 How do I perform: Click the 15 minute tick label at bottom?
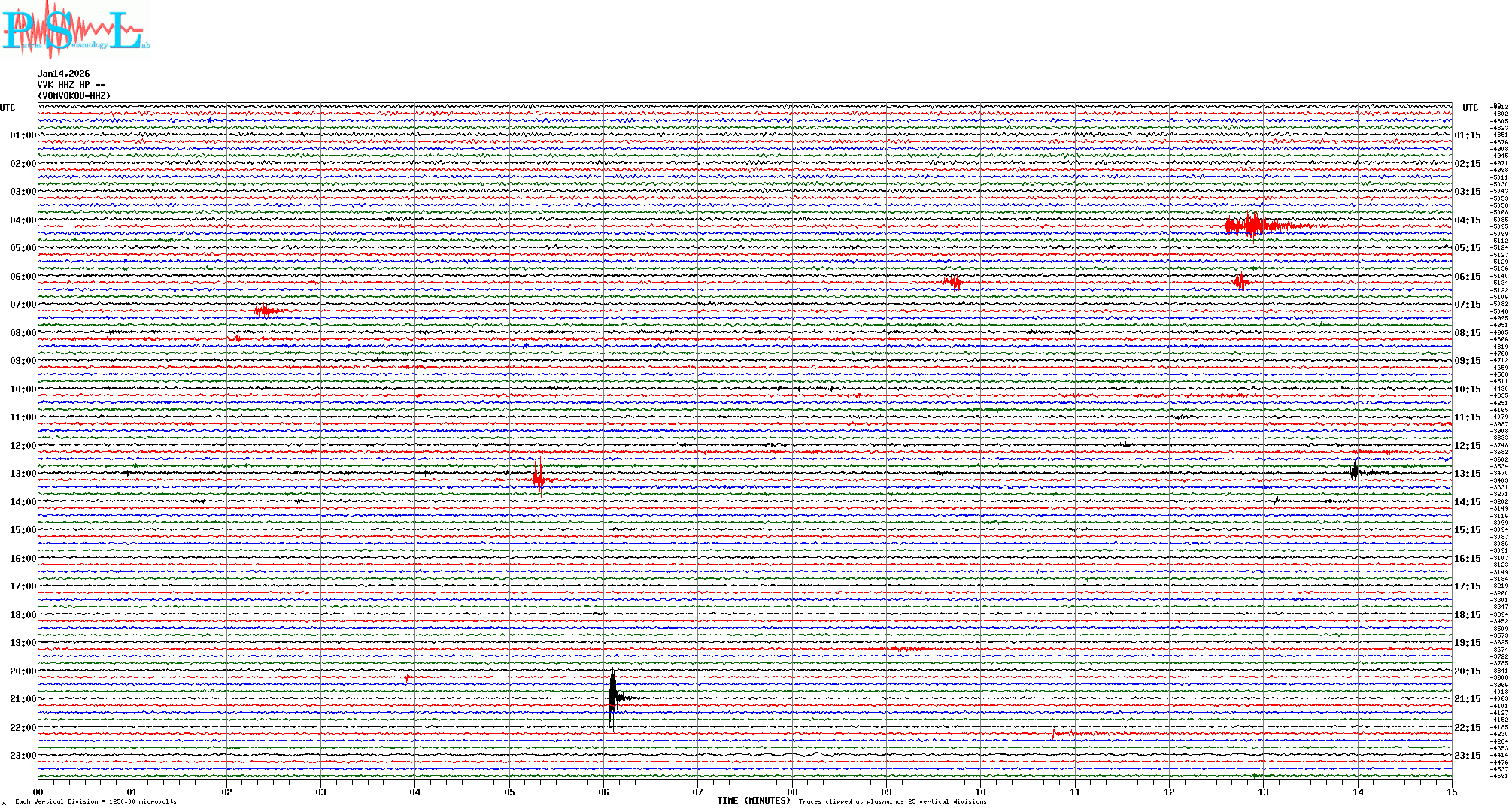pos(1452,792)
